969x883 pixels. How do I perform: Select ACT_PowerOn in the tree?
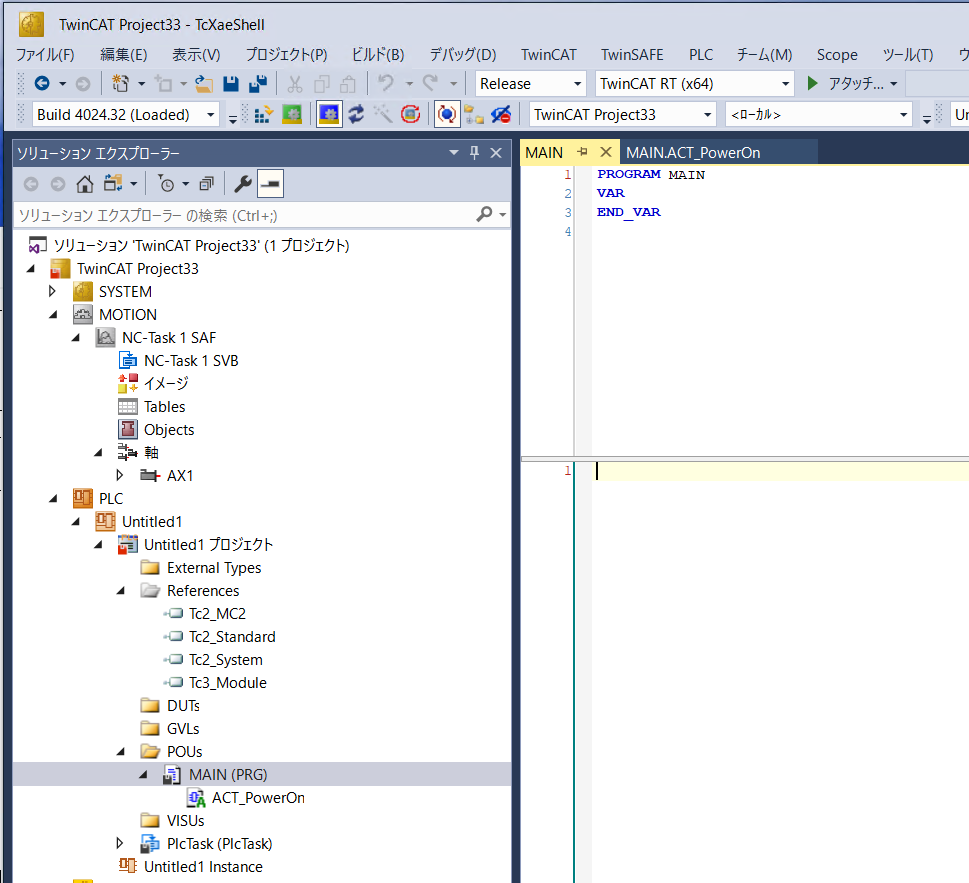(x=258, y=798)
